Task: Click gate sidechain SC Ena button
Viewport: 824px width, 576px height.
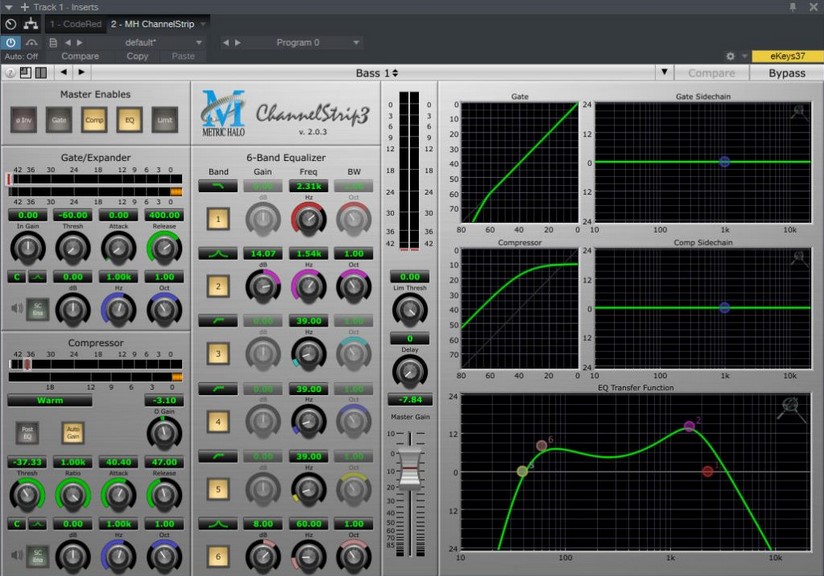Action: click(38, 309)
